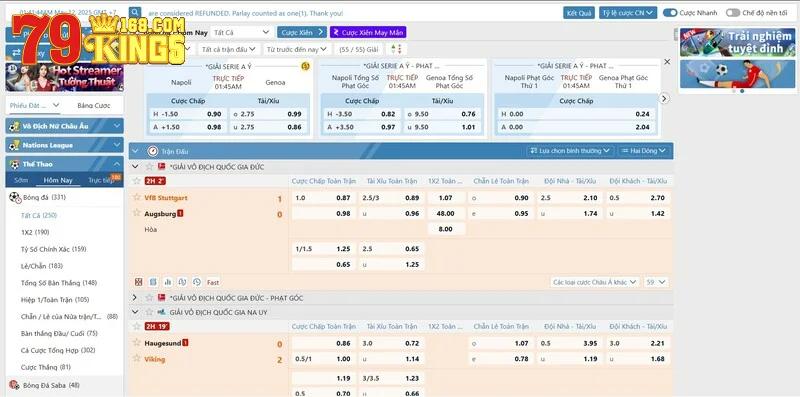Star the 2H 2' match row

pos(136,181)
